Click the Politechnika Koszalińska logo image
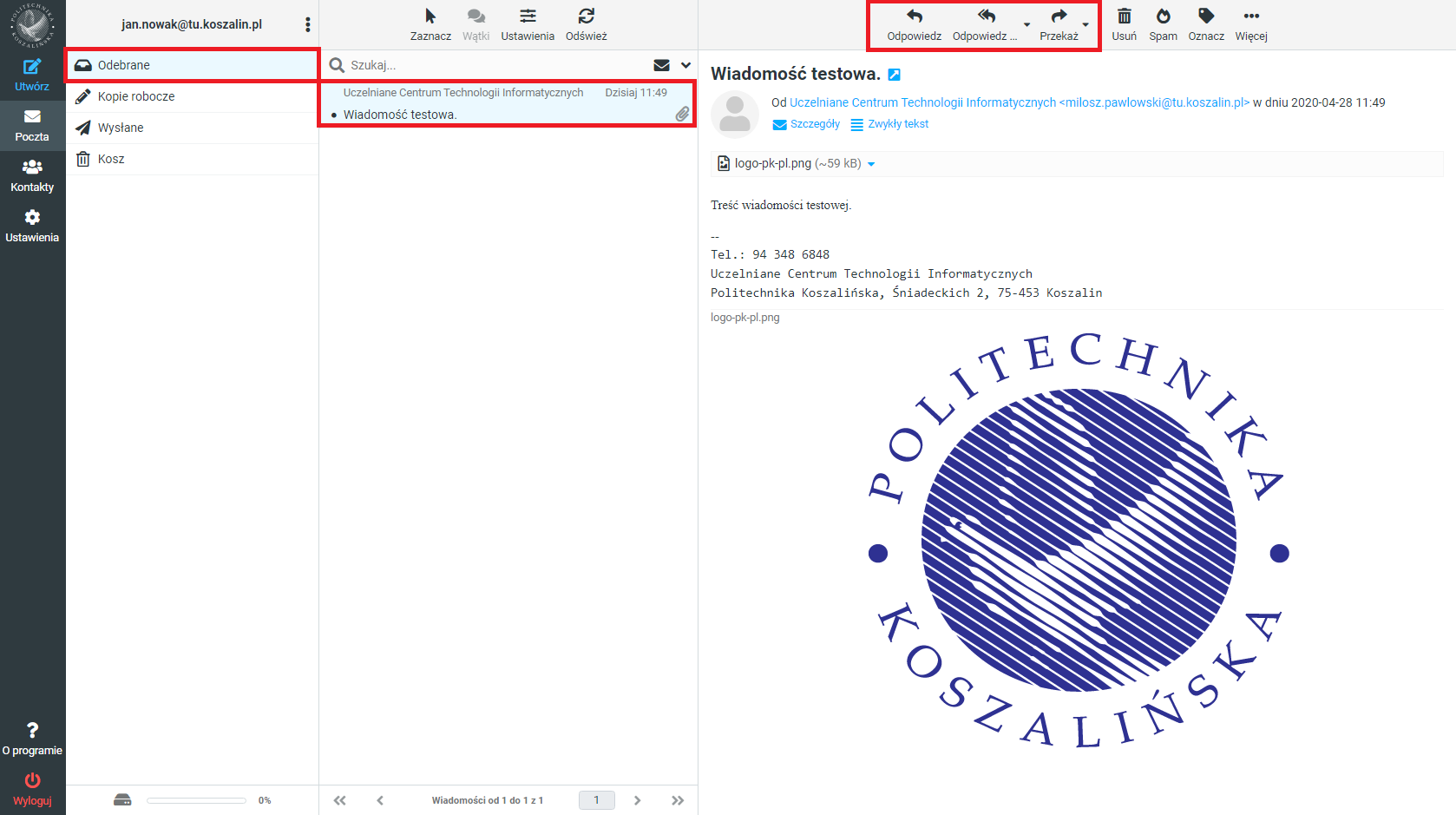Image resolution: width=1456 pixels, height=815 pixels. tap(1079, 540)
